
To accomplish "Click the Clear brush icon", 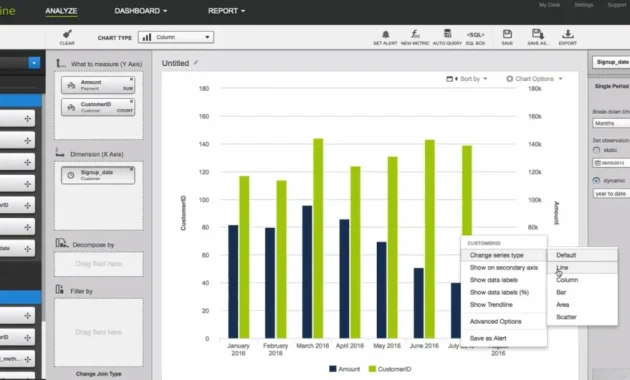I will point(67,34).
